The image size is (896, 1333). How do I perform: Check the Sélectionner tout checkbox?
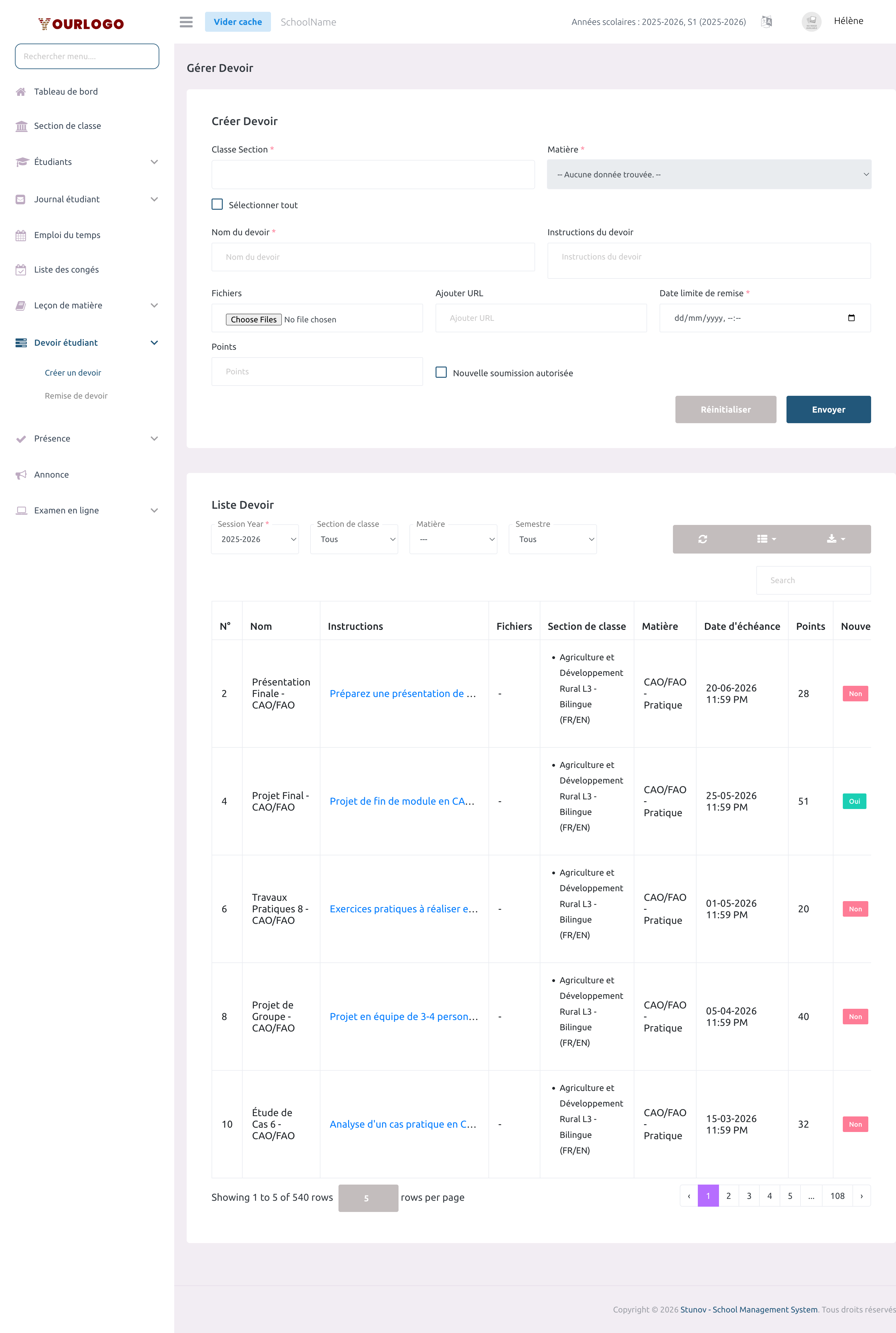217,204
